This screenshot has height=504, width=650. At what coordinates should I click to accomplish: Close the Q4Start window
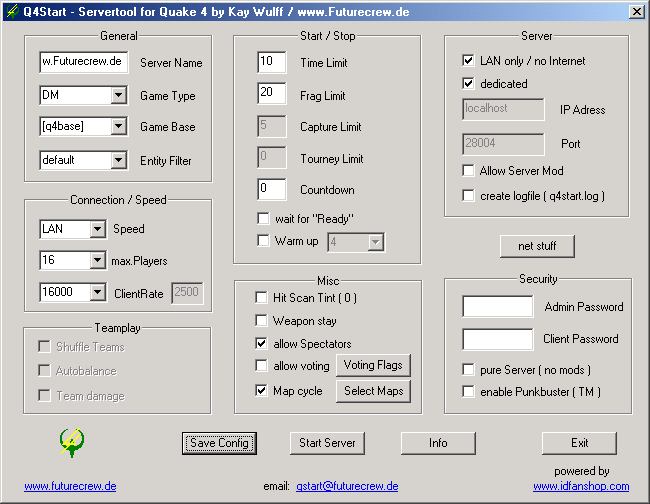click(636, 12)
